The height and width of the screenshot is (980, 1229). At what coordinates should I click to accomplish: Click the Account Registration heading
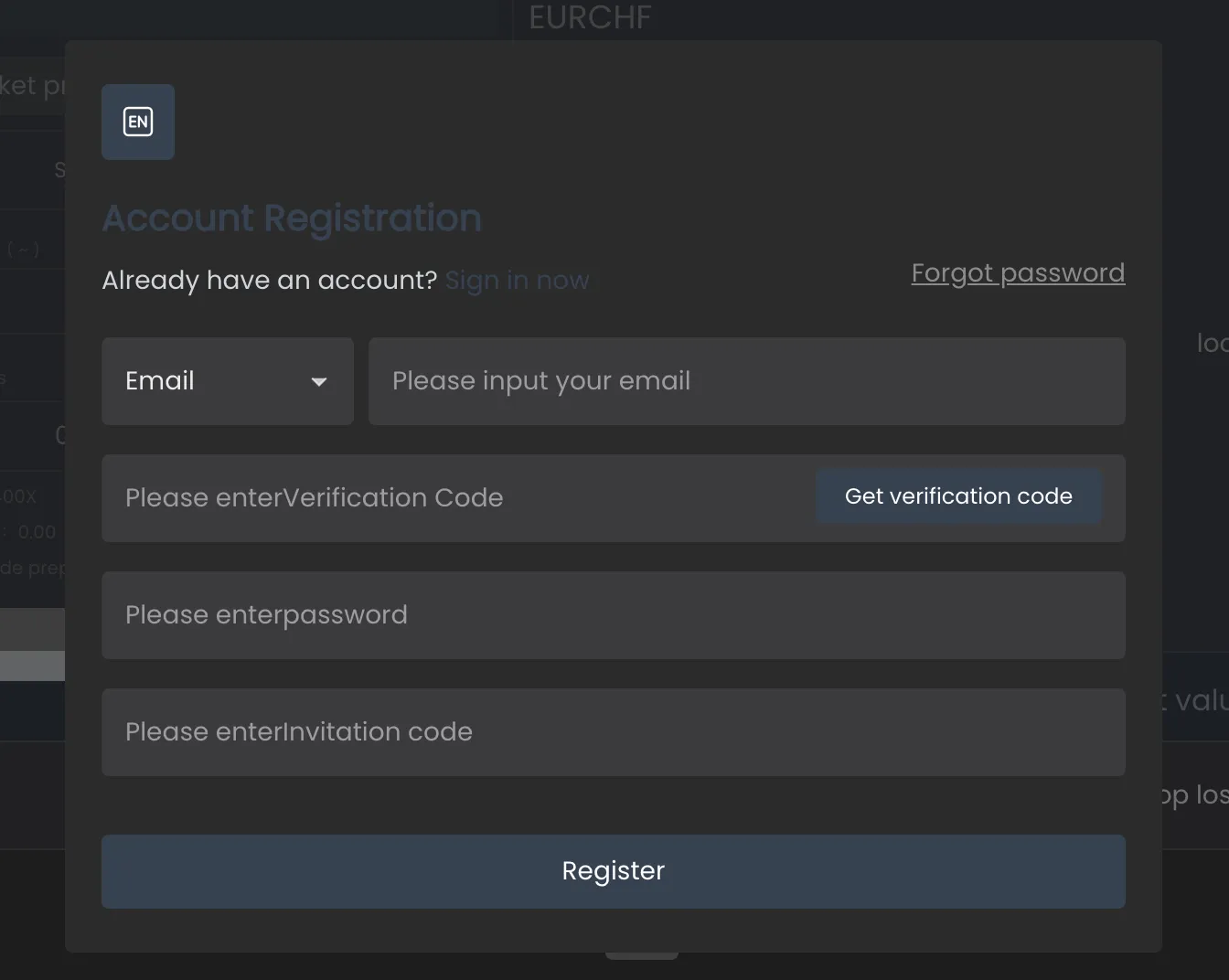click(292, 218)
